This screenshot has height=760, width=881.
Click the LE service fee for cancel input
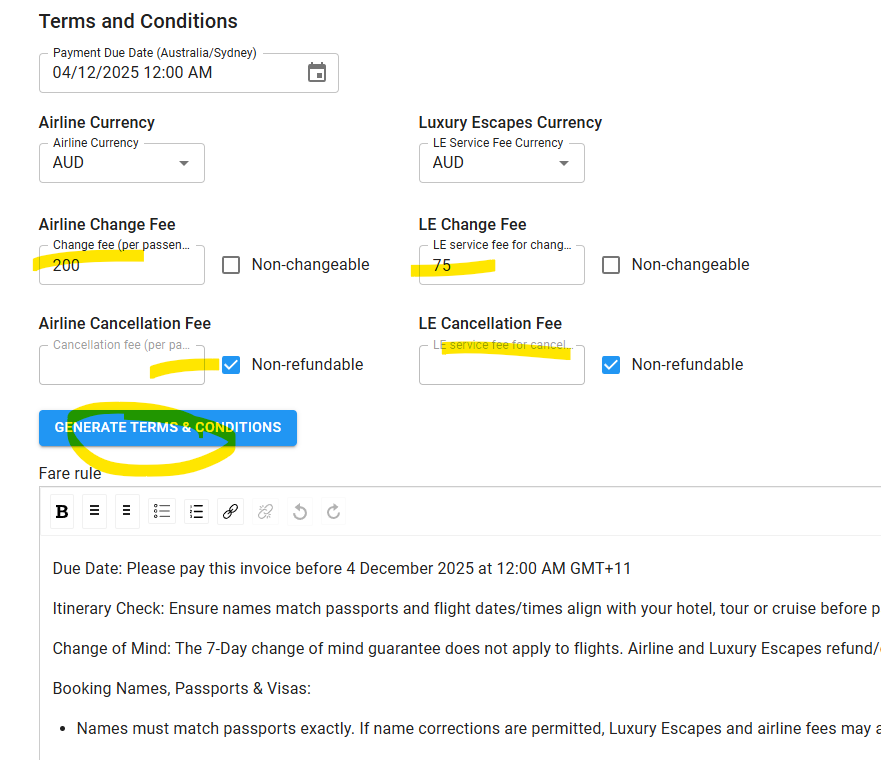pyautogui.click(x=500, y=366)
